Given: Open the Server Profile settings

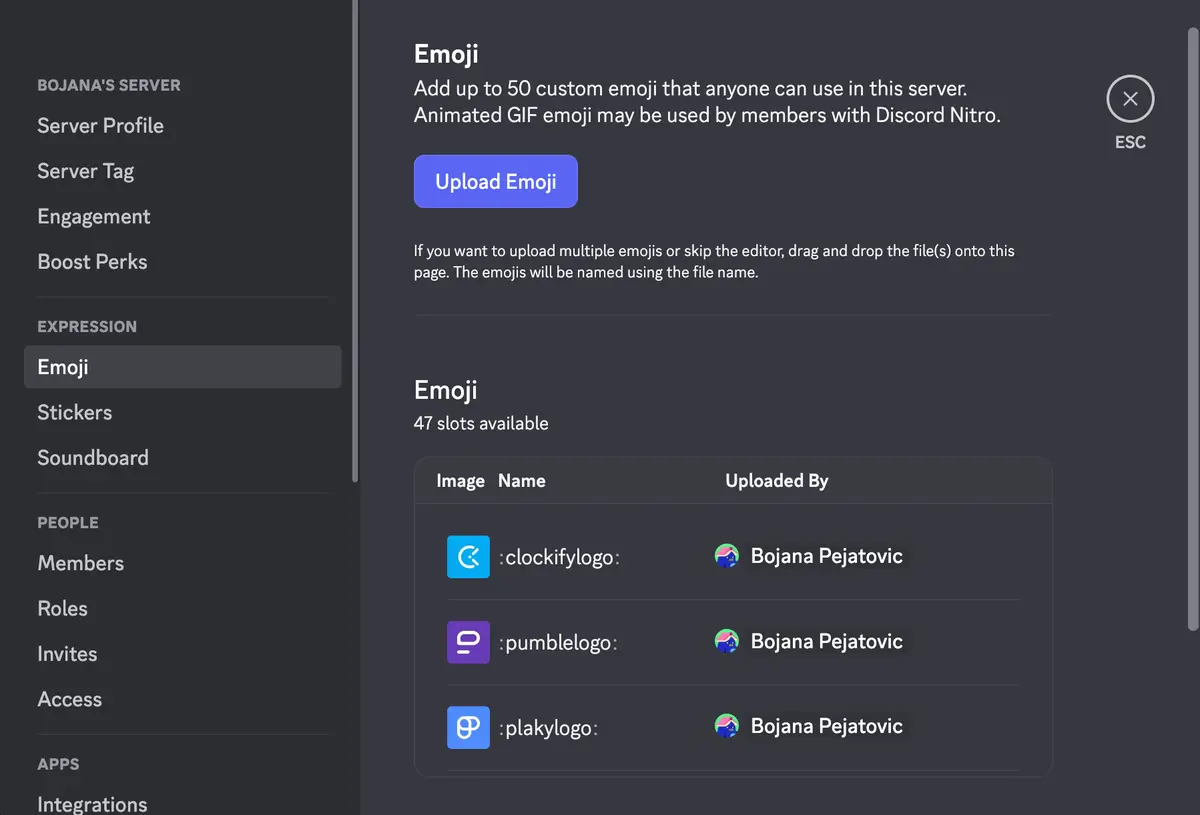Looking at the screenshot, I should click(100, 125).
